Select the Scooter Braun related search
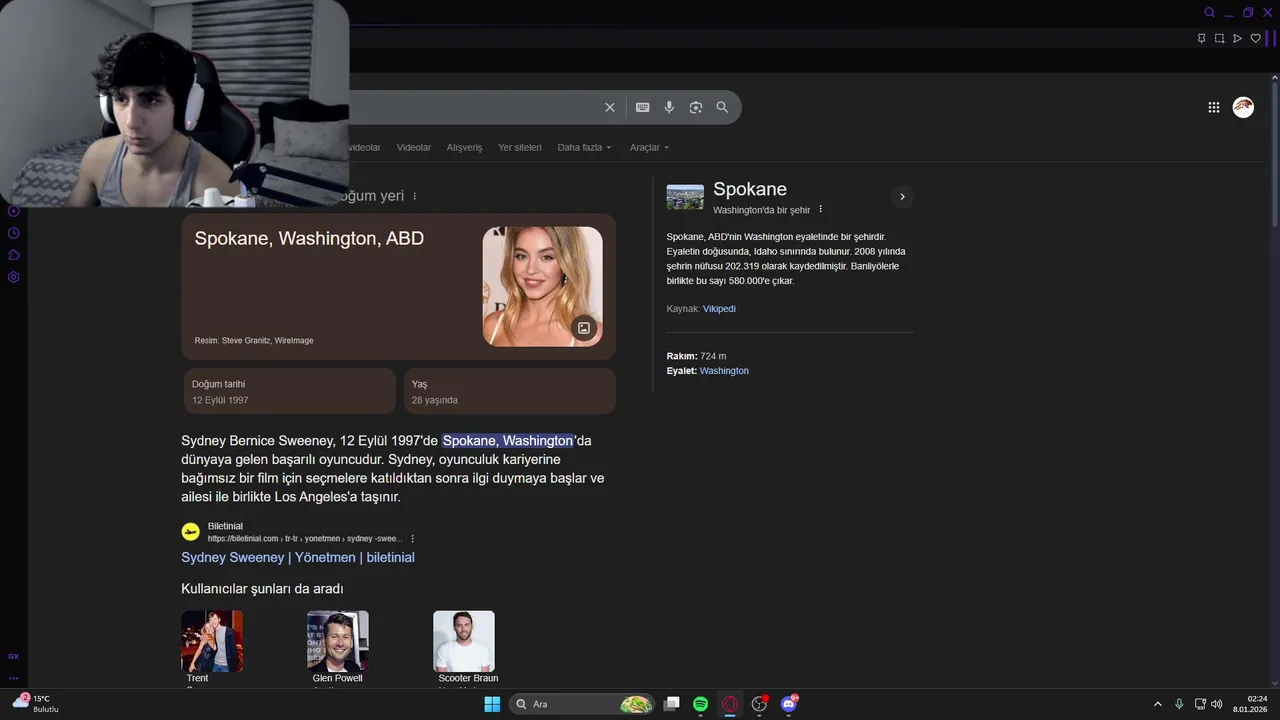 tap(464, 641)
